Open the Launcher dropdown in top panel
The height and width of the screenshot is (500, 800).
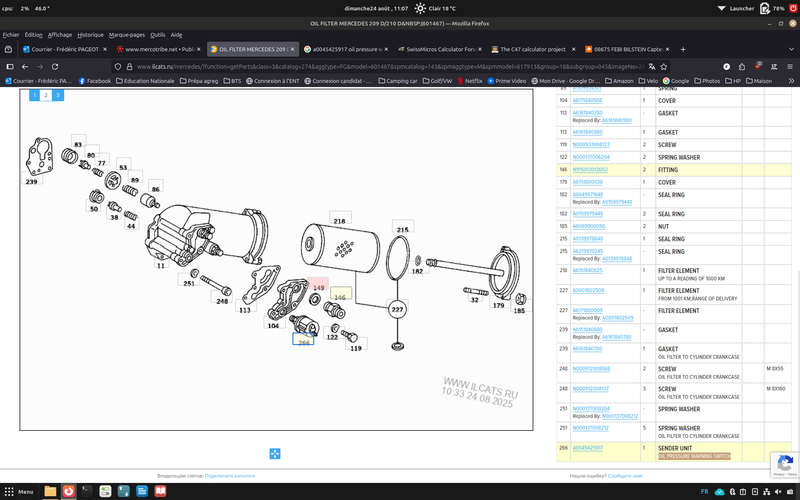pyautogui.click(x=736, y=8)
